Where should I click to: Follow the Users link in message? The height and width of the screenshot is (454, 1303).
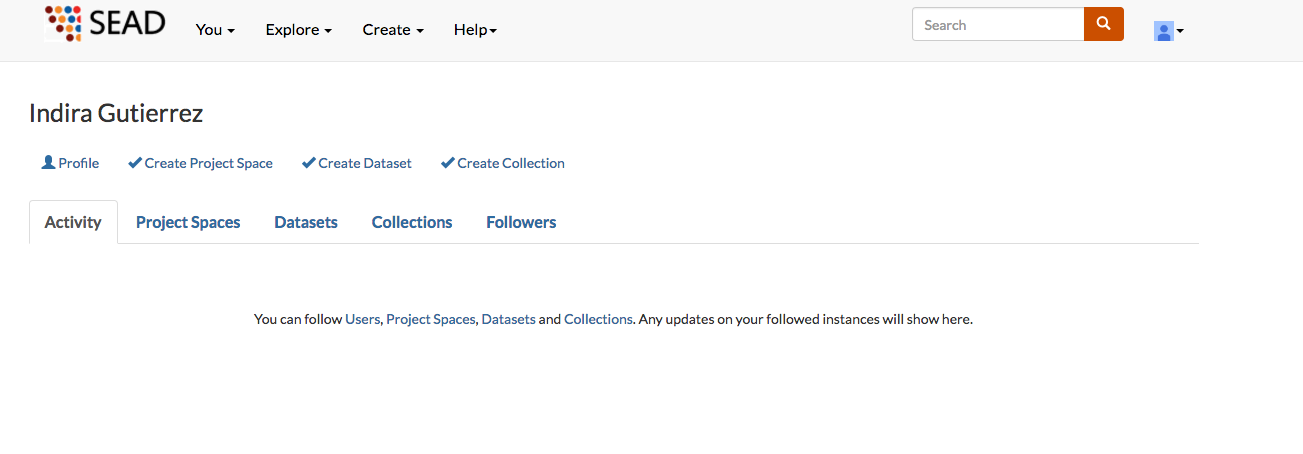point(362,319)
